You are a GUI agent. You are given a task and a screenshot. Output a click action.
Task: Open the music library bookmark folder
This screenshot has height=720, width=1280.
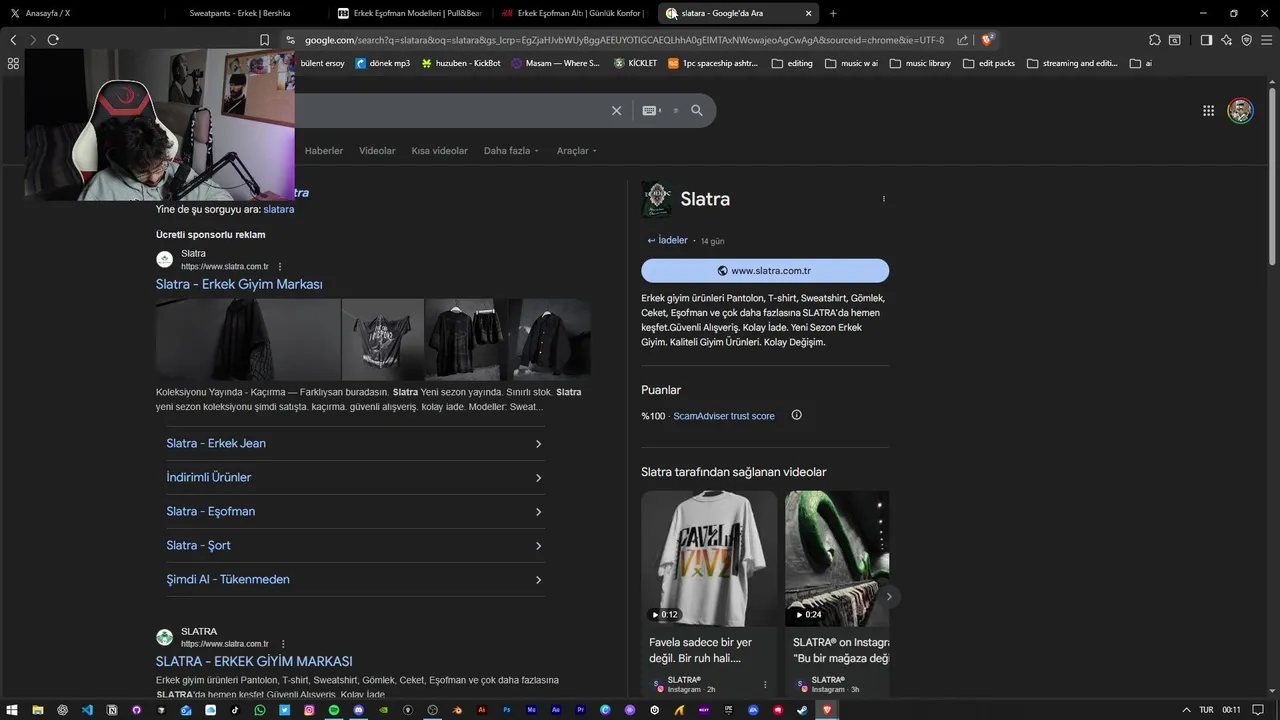[x=920, y=63]
